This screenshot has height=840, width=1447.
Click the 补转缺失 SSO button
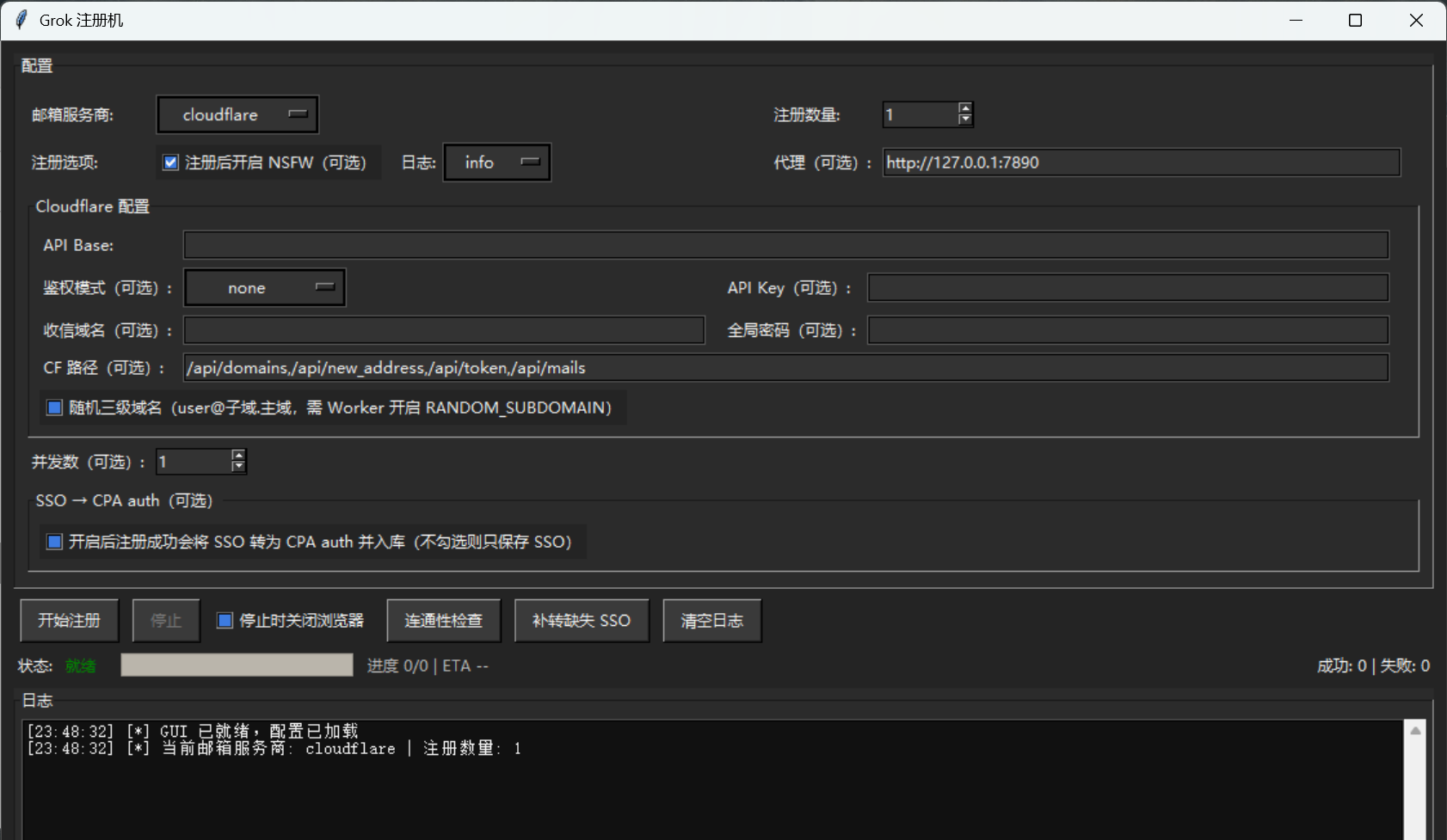(x=582, y=621)
